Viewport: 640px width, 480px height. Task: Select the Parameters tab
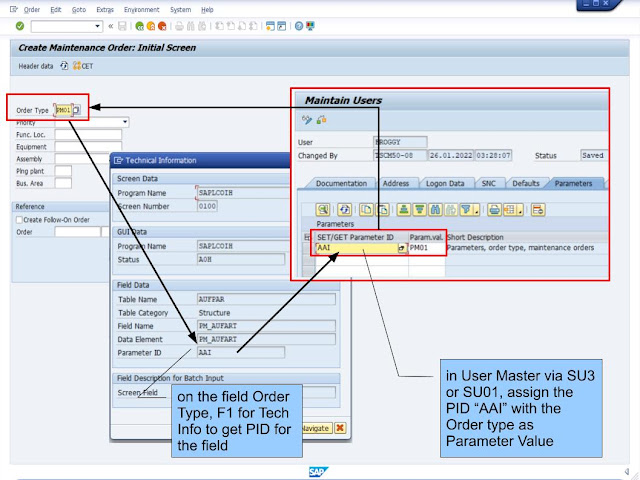[573, 183]
